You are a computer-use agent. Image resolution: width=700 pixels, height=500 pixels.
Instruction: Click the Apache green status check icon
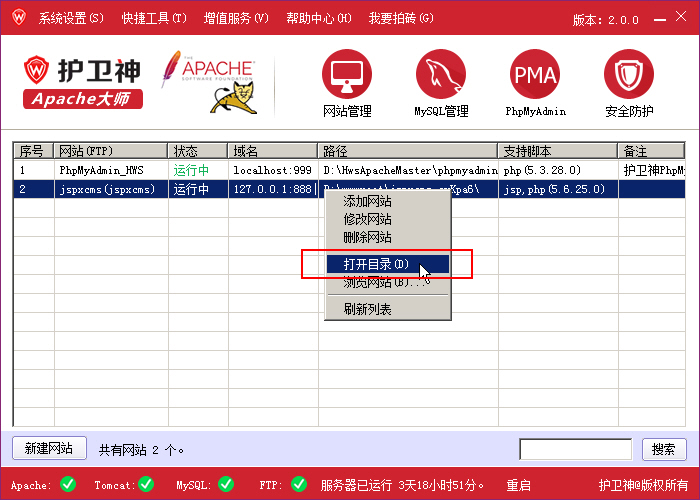click(x=68, y=485)
